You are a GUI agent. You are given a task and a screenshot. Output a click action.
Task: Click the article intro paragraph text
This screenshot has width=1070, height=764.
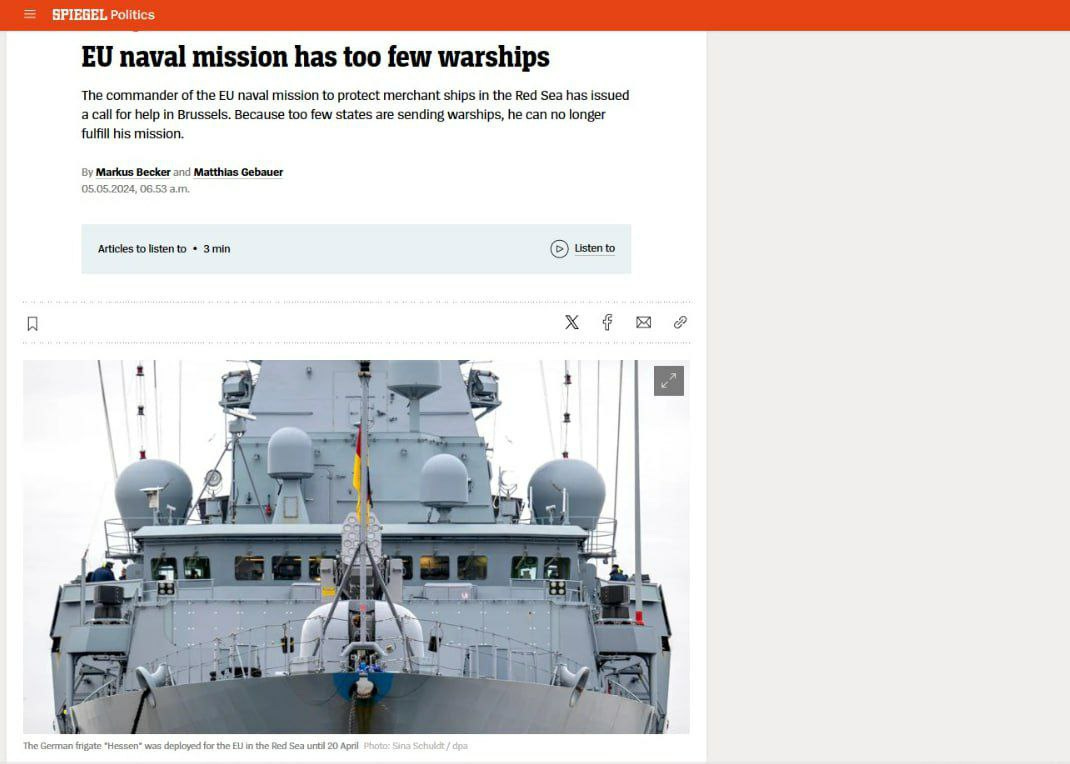click(355, 115)
